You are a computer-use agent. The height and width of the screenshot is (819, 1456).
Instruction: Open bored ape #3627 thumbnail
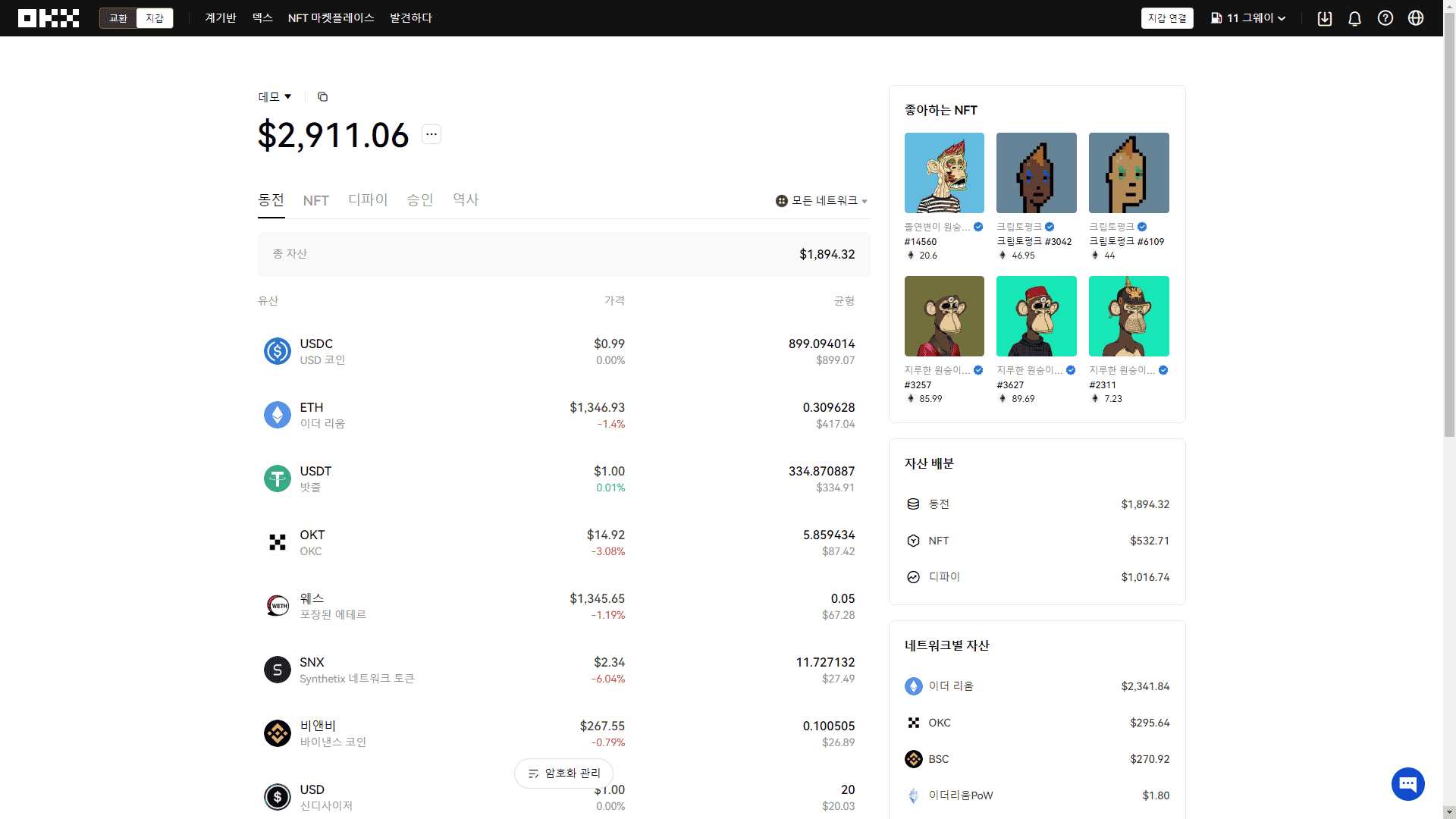1037,316
